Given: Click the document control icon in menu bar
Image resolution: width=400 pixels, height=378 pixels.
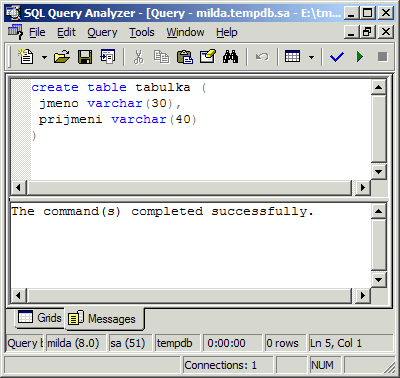Looking at the screenshot, I should [x=15, y=32].
